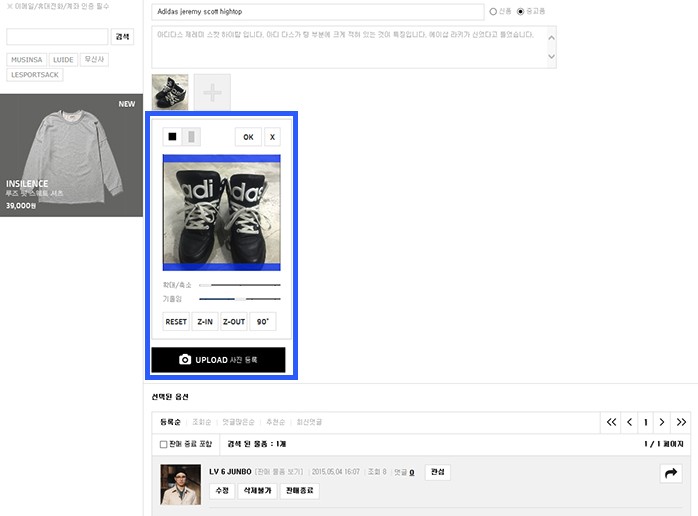Confirm image edit with OK button
The width and height of the screenshot is (698, 516).
(x=248, y=137)
